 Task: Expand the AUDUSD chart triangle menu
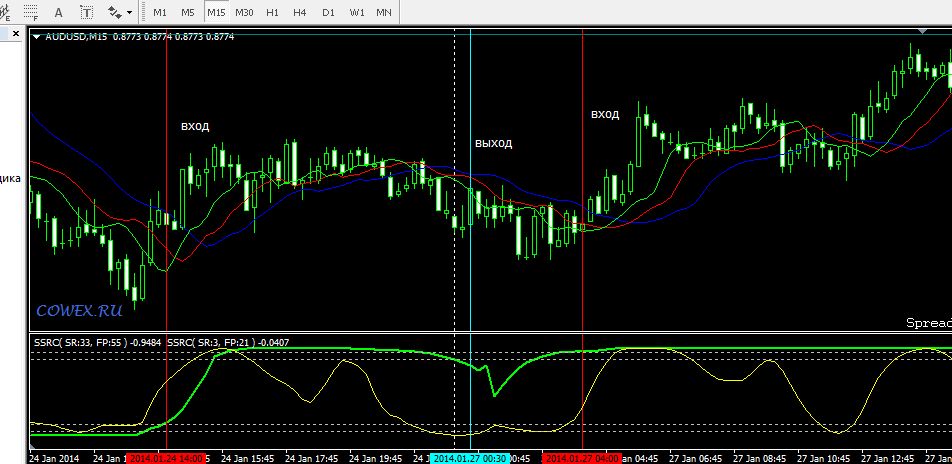[x=37, y=37]
